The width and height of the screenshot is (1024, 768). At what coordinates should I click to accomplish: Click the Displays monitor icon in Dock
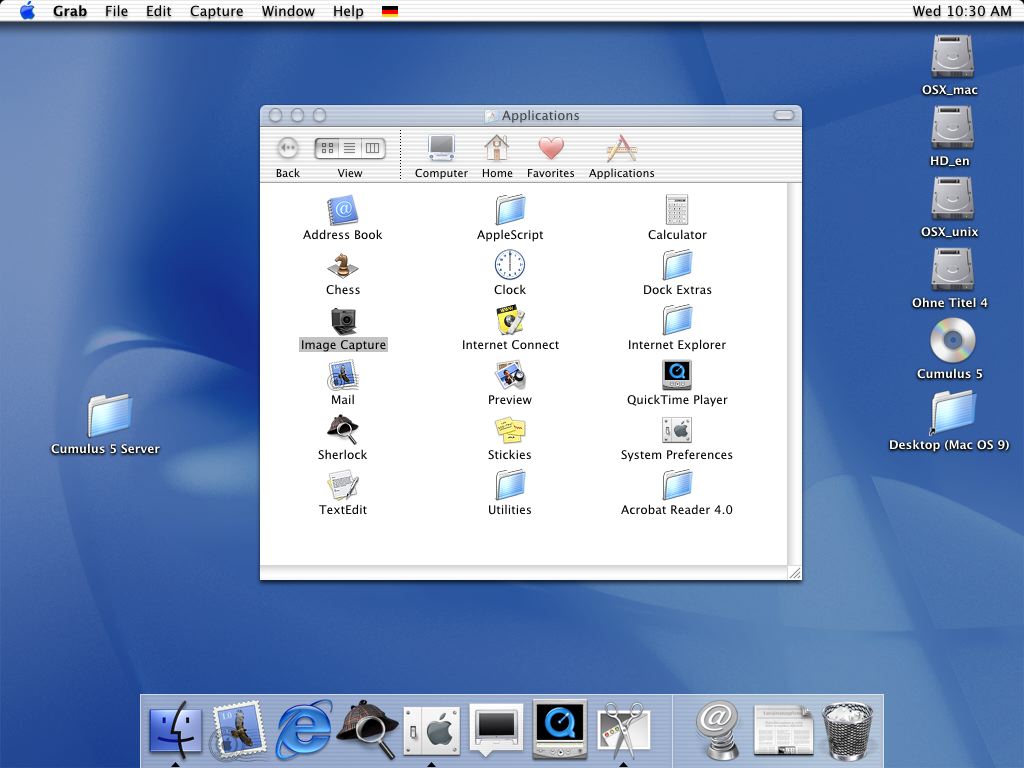pyautogui.click(x=496, y=729)
